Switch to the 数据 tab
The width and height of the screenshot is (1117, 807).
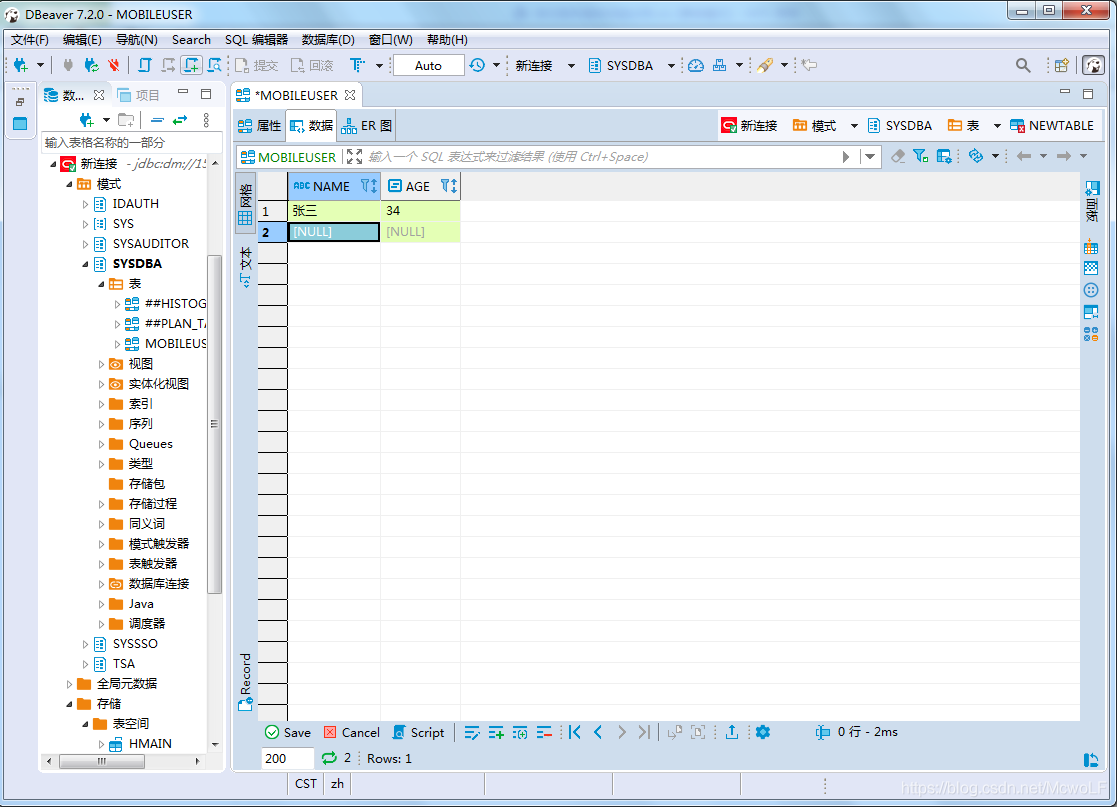click(x=311, y=126)
